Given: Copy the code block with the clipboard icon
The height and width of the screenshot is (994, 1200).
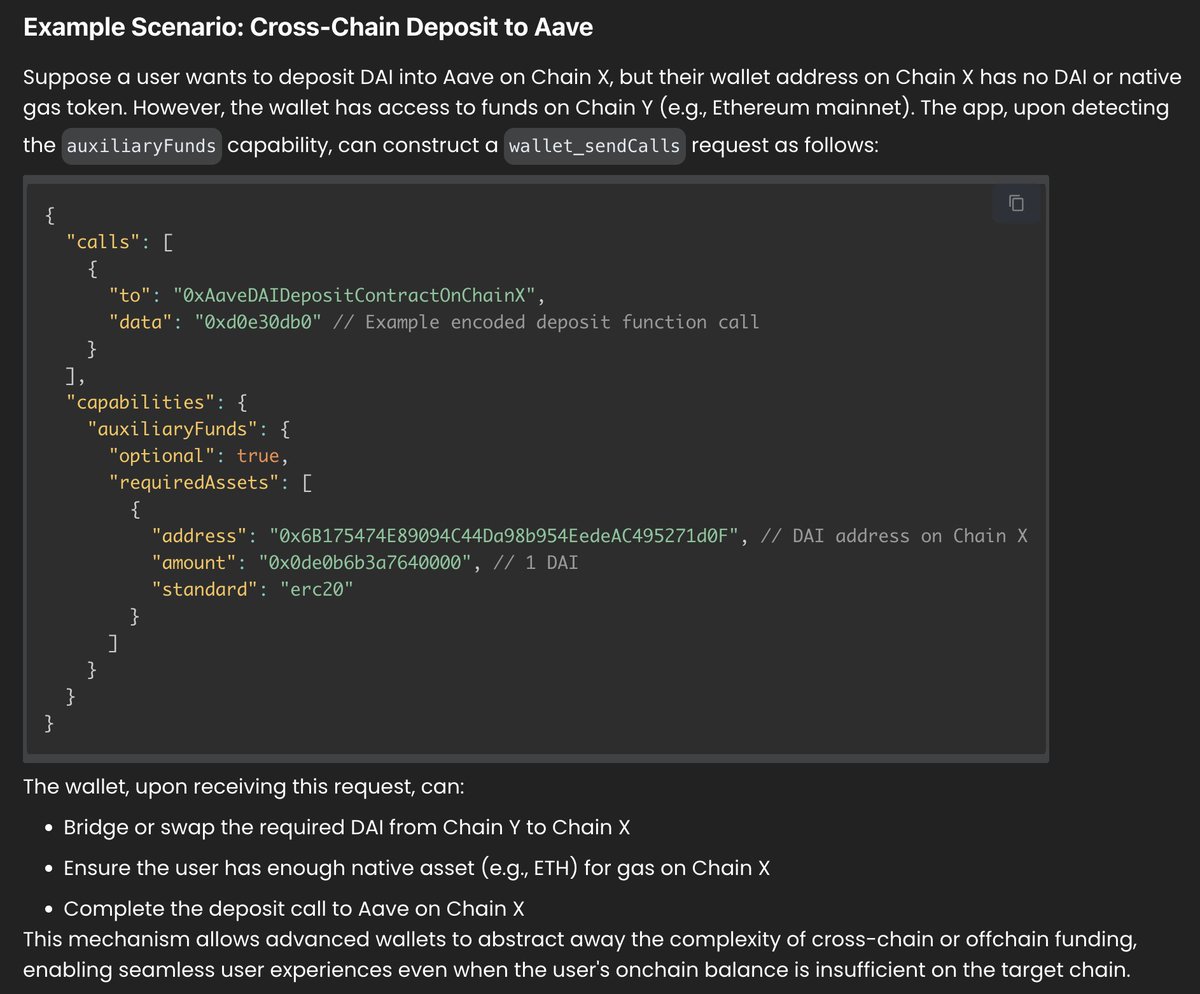Looking at the screenshot, I should (x=1016, y=204).
